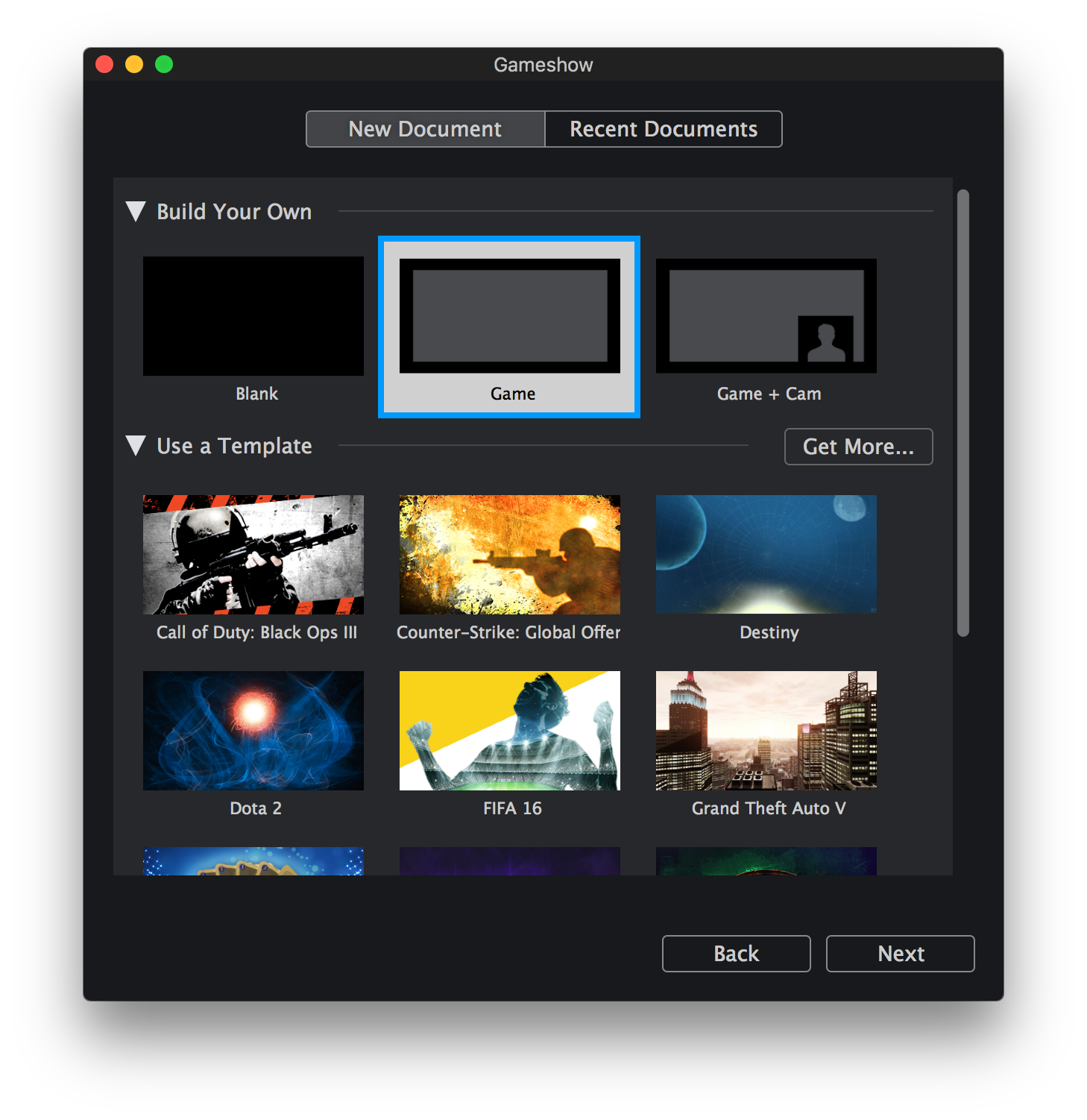The image size is (1087, 1120).
Task: Click the Get More... button
Action: click(858, 447)
